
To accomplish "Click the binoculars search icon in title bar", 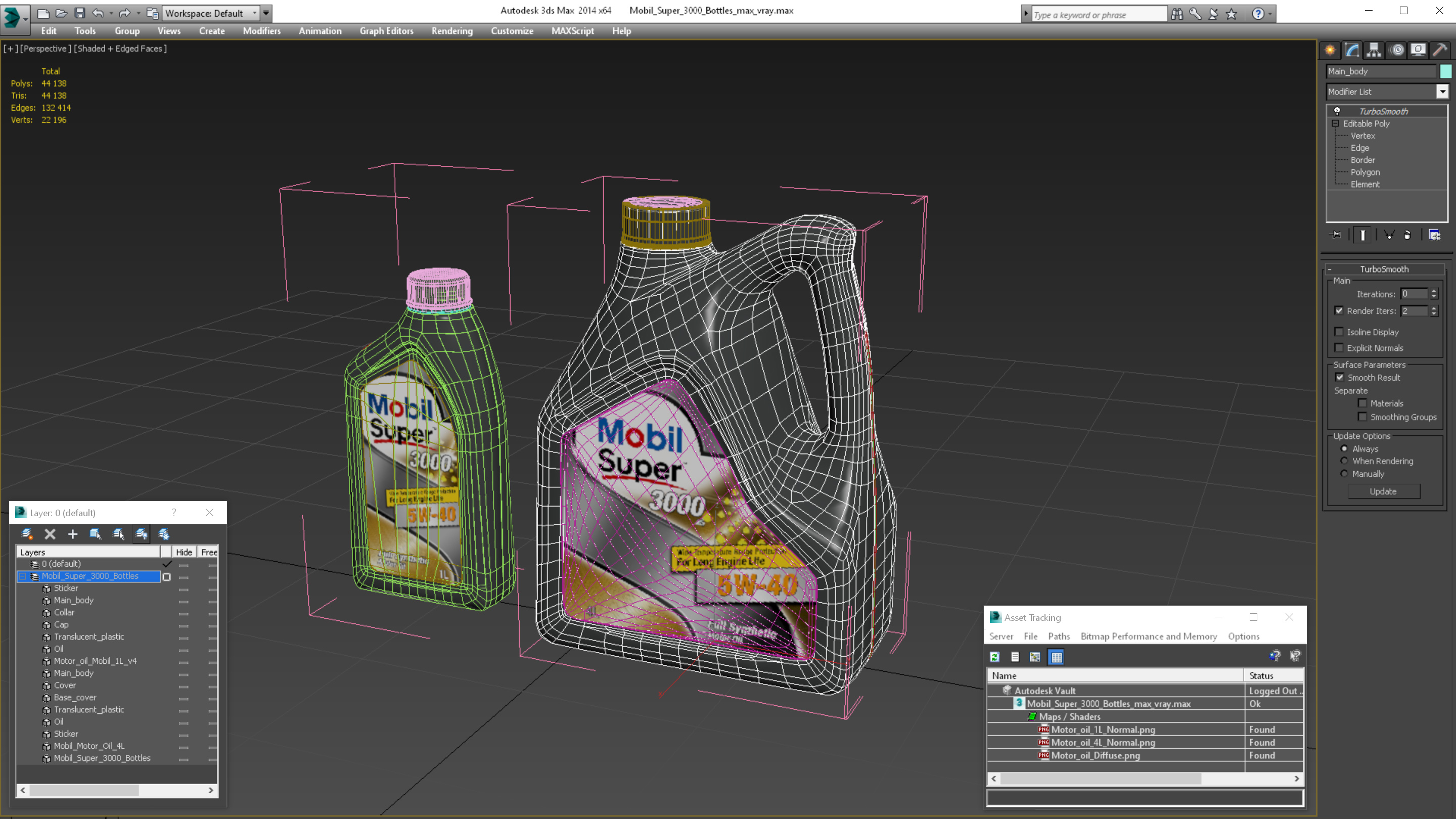I will tap(1177, 14).
